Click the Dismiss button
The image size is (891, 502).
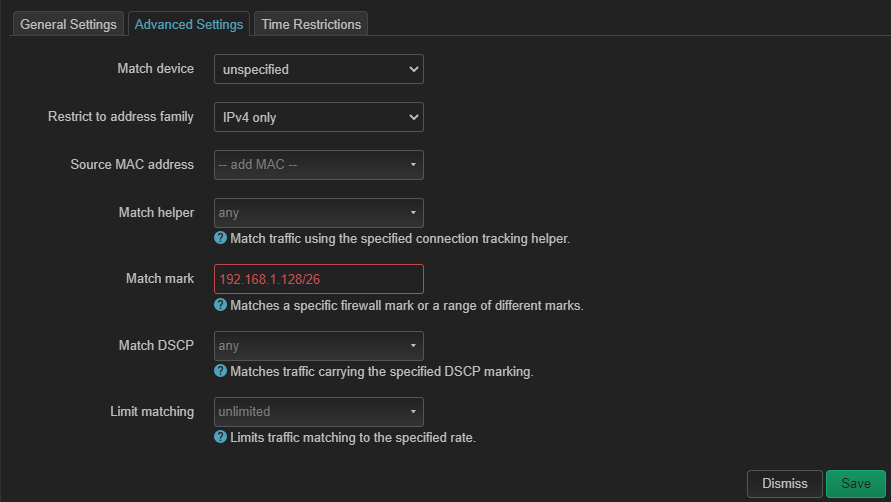[x=785, y=483]
